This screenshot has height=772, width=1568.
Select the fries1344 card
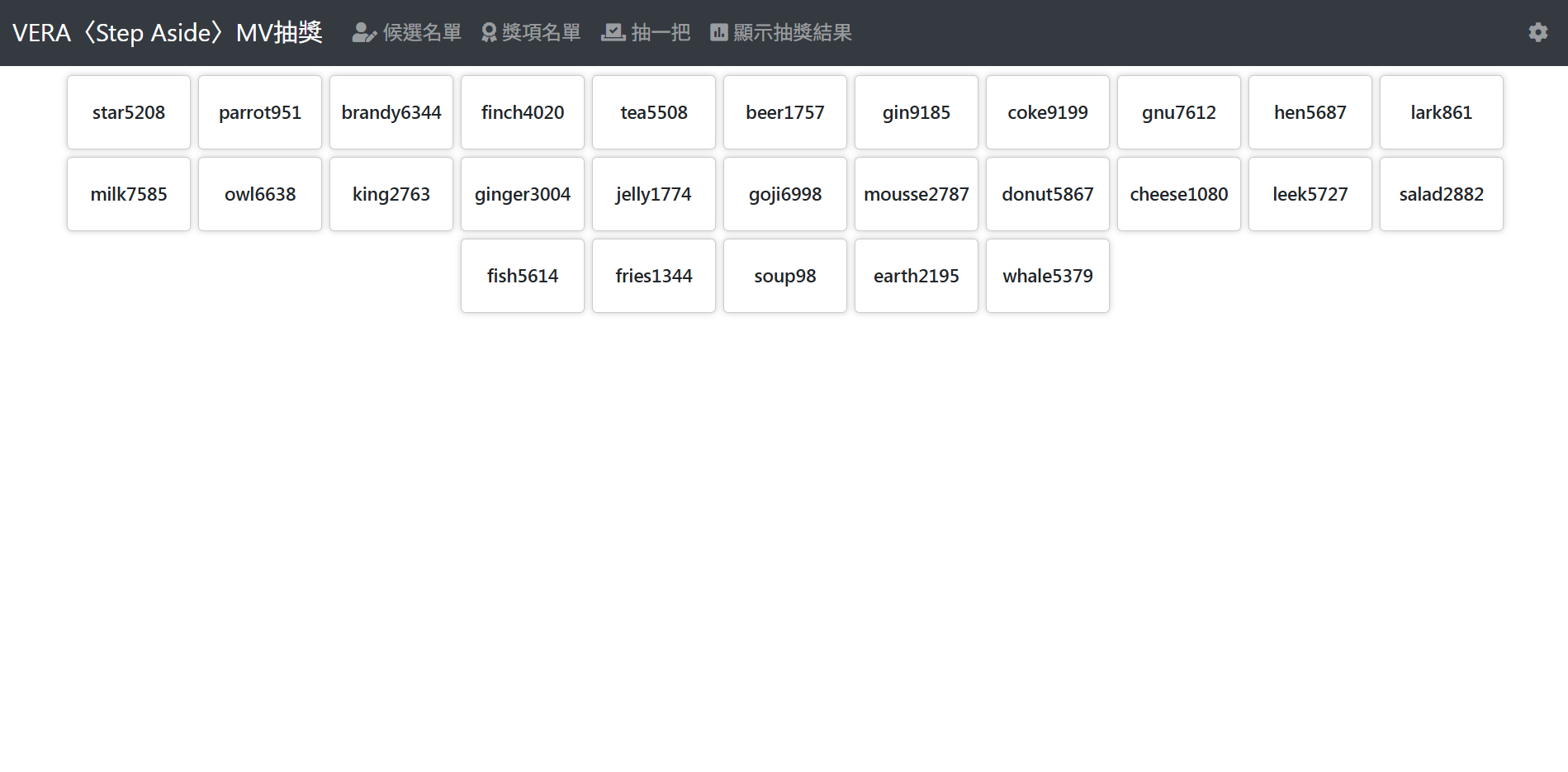click(x=654, y=276)
